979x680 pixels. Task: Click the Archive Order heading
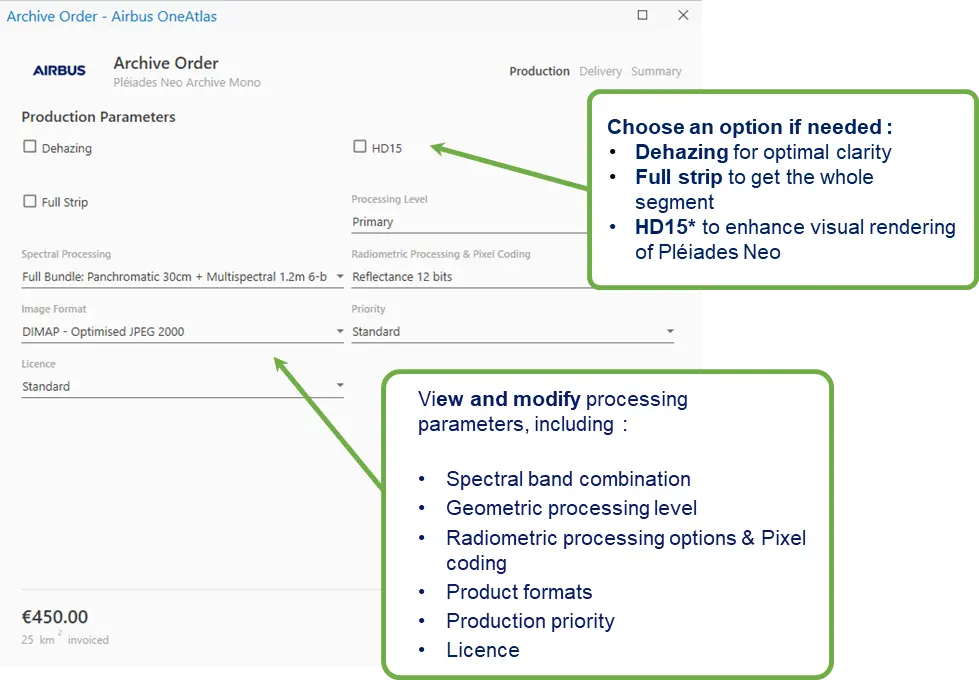(166, 63)
